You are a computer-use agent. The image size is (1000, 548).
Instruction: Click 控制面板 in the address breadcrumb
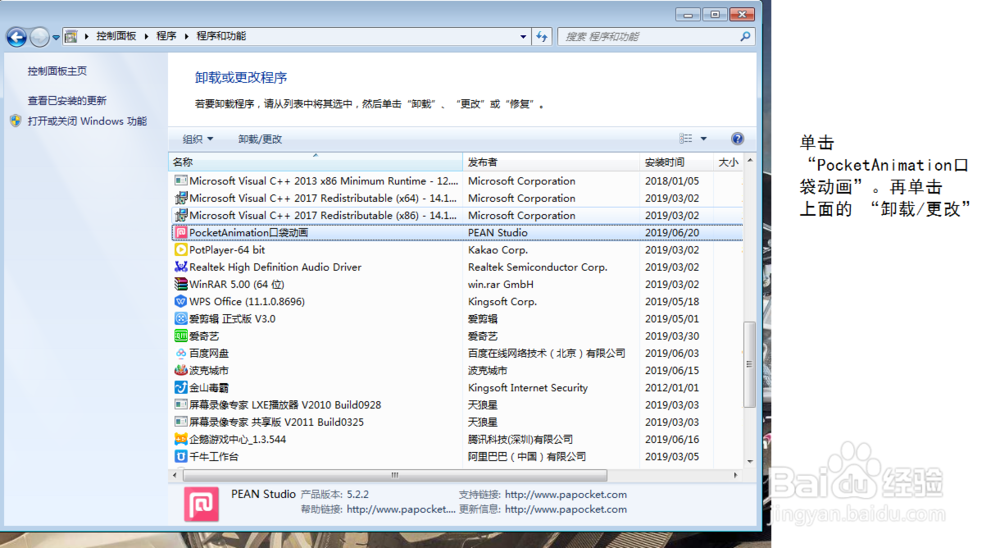tap(116, 36)
